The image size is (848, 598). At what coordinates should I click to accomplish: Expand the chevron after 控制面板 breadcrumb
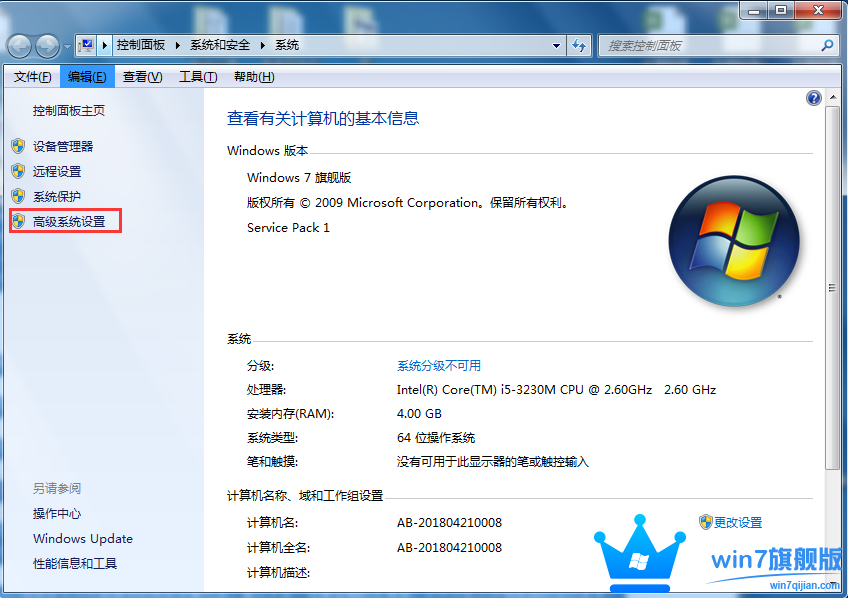(x=177, y=45)
